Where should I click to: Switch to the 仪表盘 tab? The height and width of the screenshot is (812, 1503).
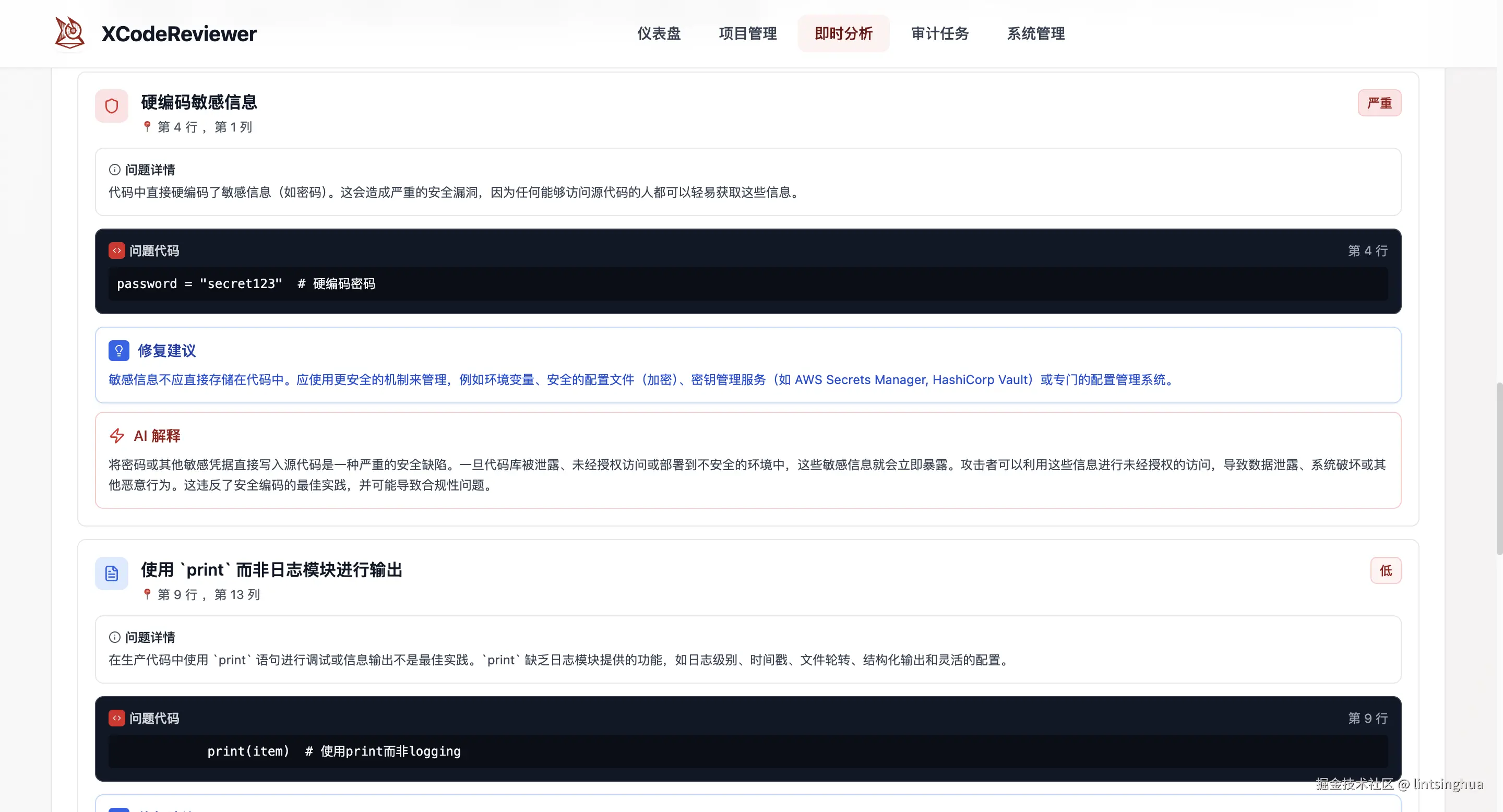tap(659, 33)
